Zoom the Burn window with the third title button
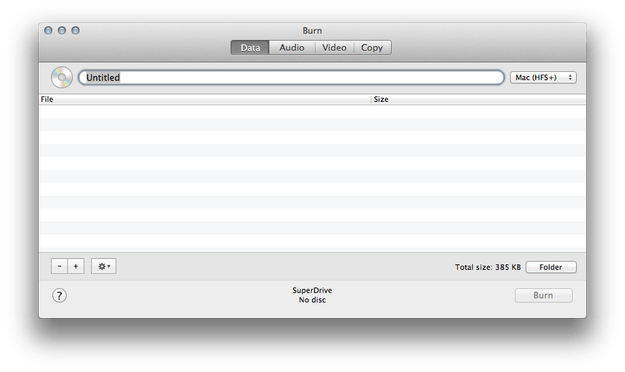 75,30
